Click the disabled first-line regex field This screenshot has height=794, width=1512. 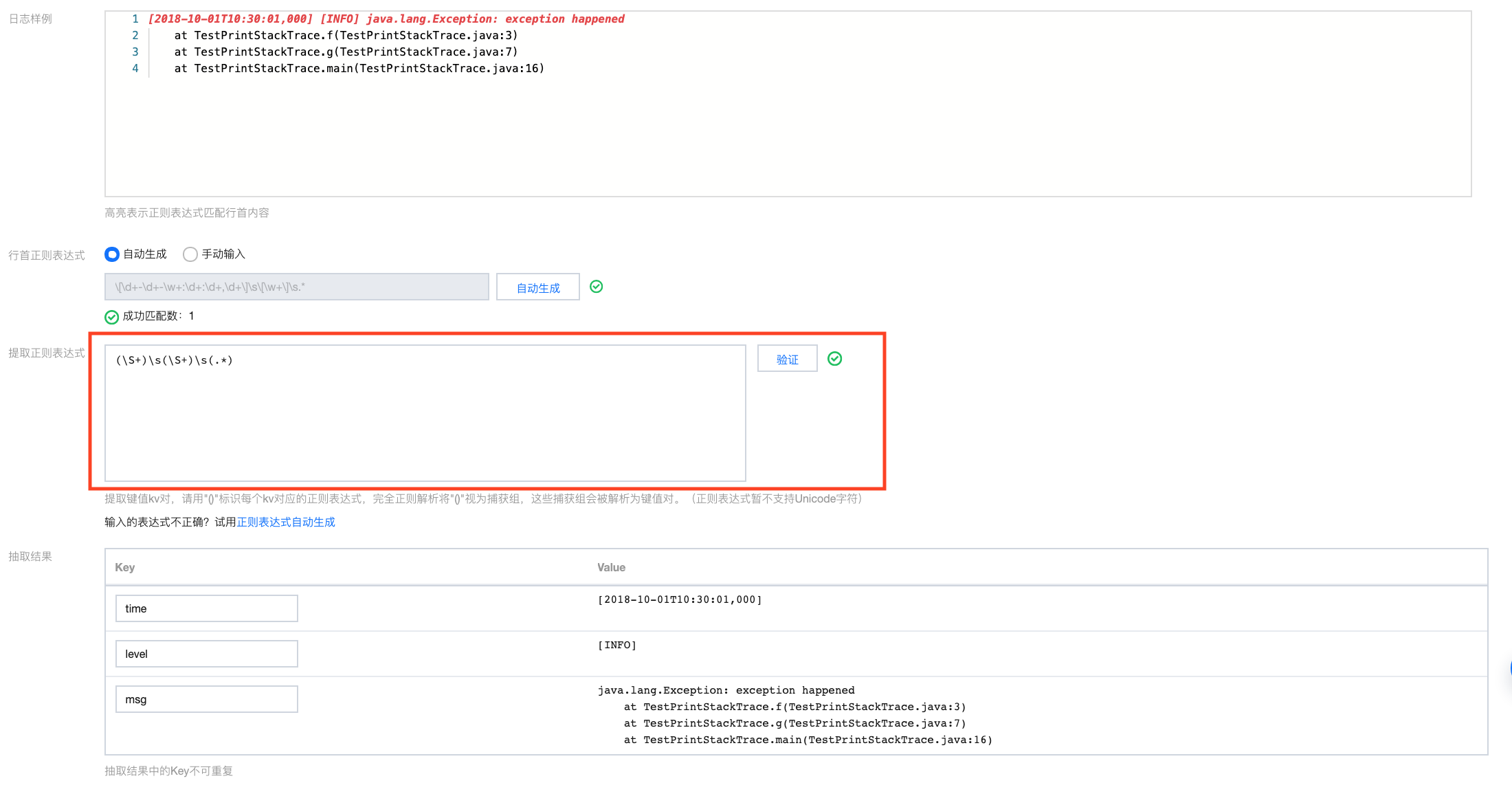[296, 287]
